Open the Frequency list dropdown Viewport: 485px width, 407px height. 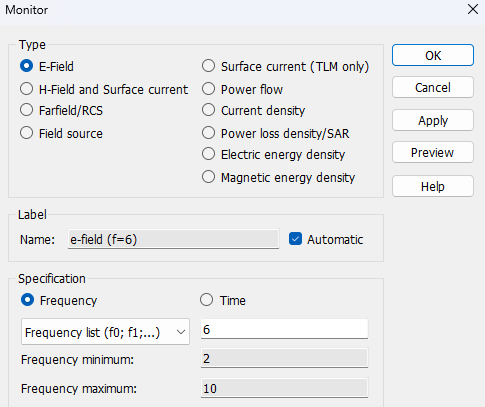(x=105, y=332)
